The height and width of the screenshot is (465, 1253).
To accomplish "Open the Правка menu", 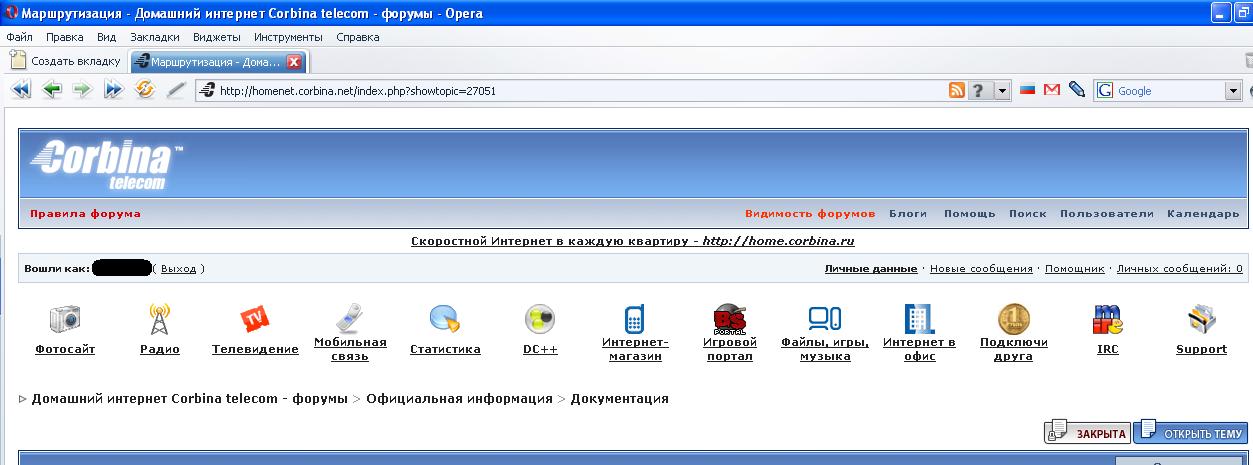I will (x=65, y=37).
